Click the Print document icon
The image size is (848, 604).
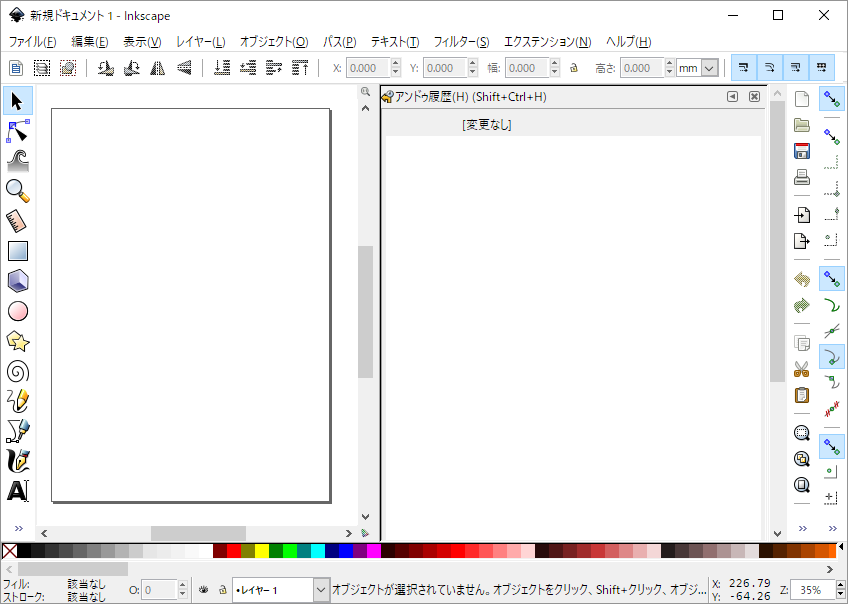(x=801, y=177)
